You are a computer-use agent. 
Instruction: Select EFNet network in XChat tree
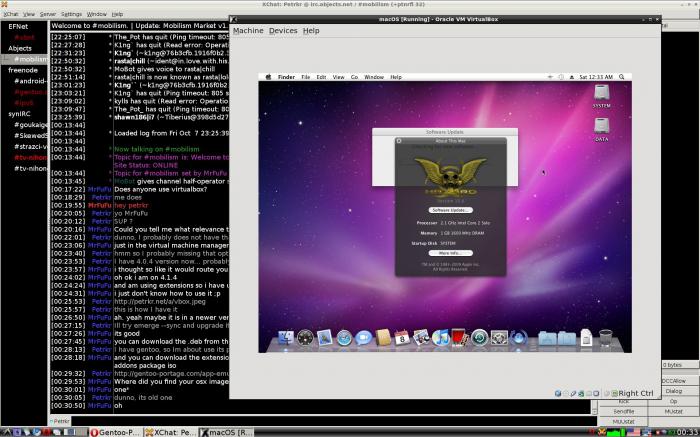[18, 26]
